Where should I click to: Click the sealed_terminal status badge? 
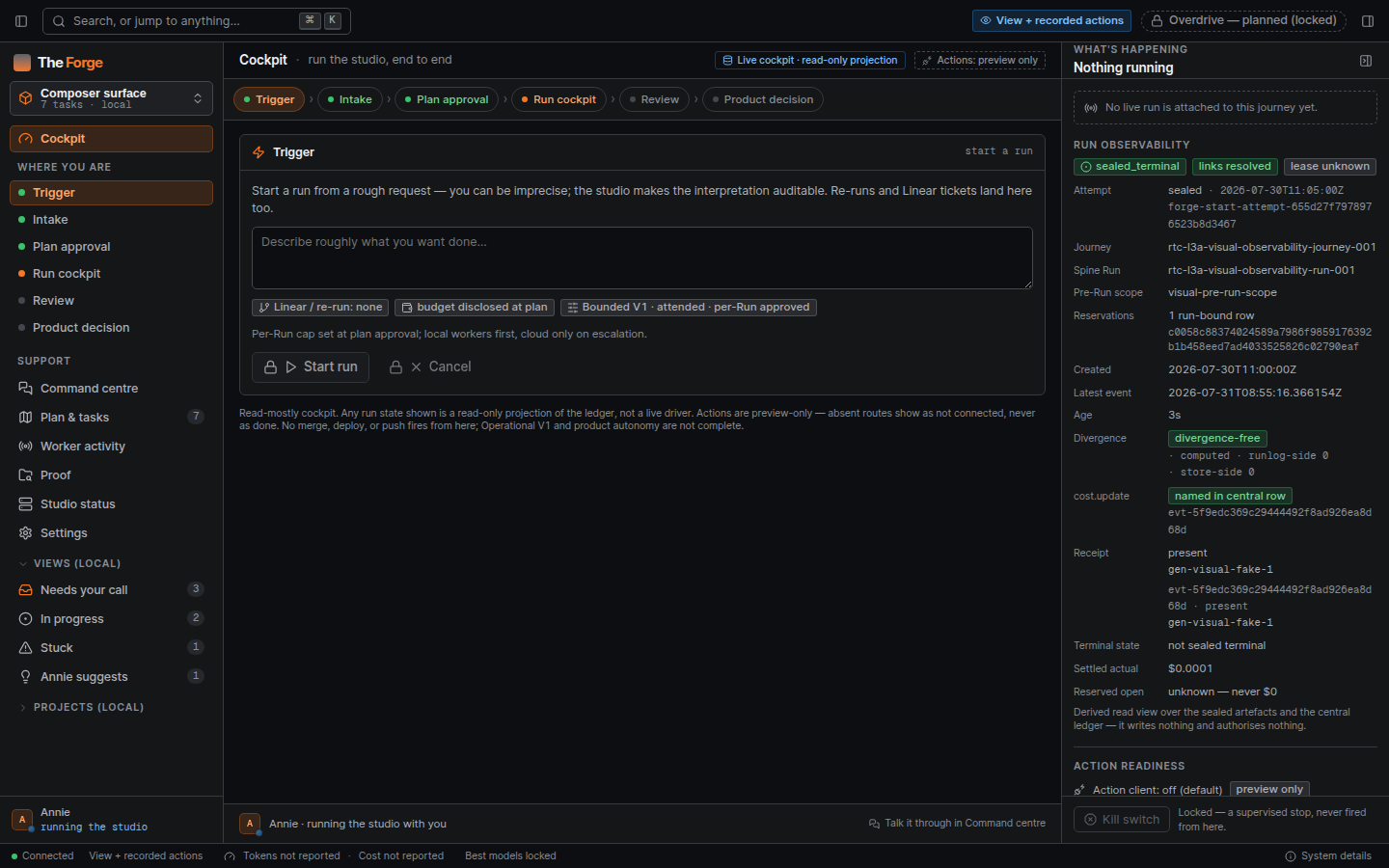(x=1130, y=167)
